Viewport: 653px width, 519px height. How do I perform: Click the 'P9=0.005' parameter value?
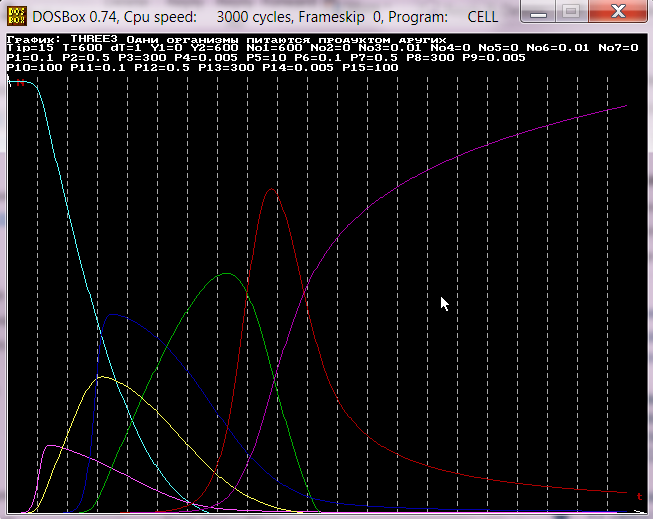(494, 58)
